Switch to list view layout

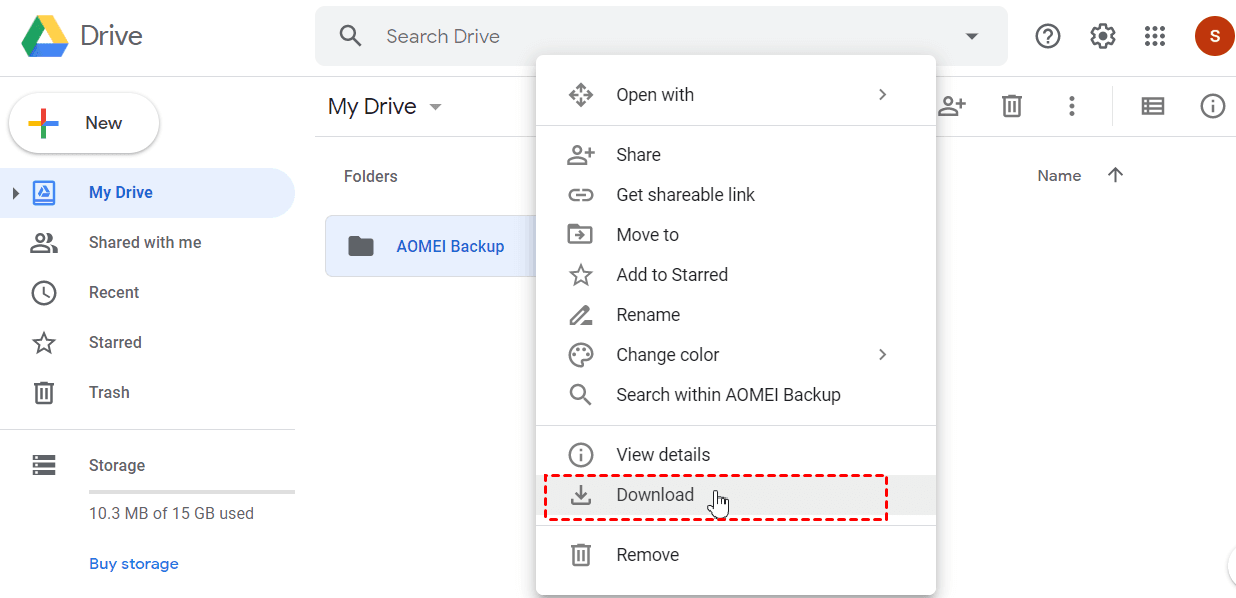[1153, 106]
